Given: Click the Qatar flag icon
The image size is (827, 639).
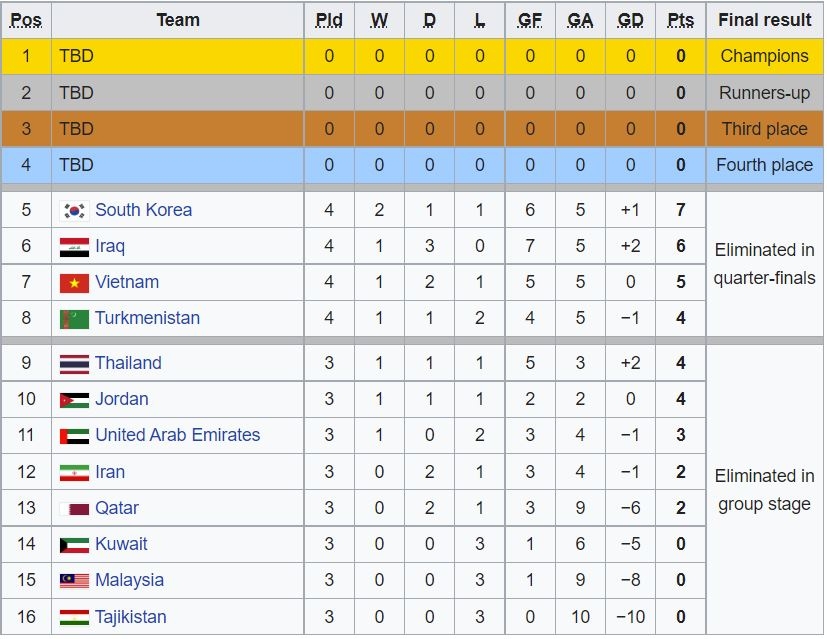Looking at the screenshot, I should (x=74, y=509).
